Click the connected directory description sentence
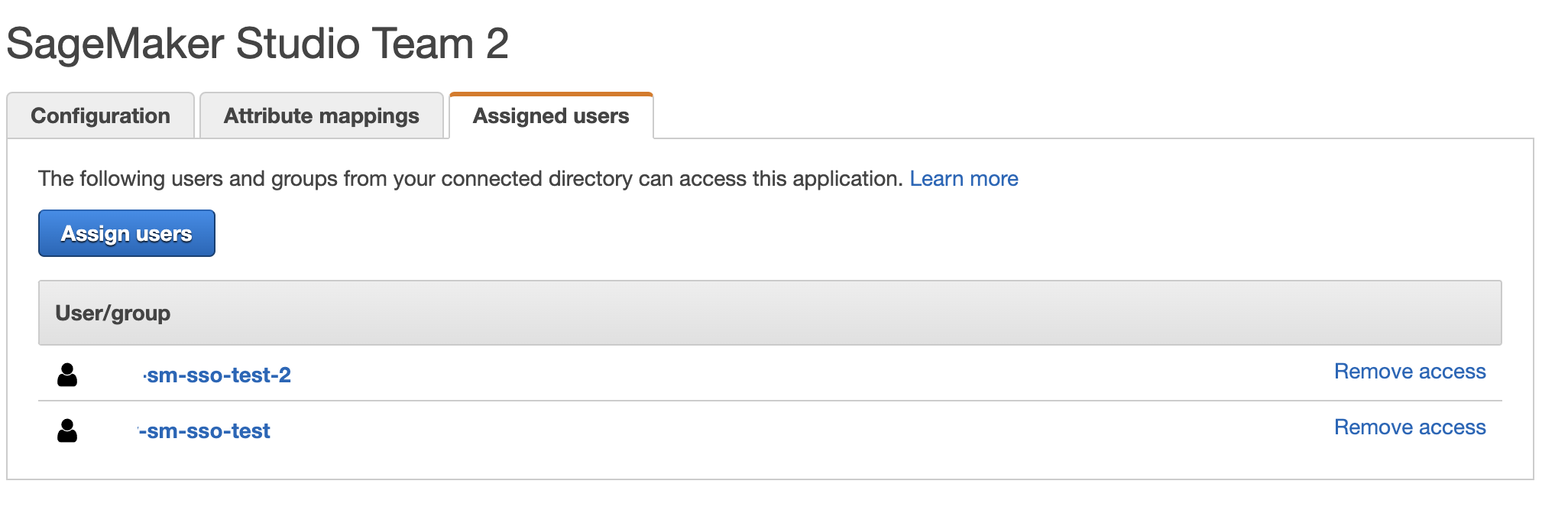 (470, 179)
